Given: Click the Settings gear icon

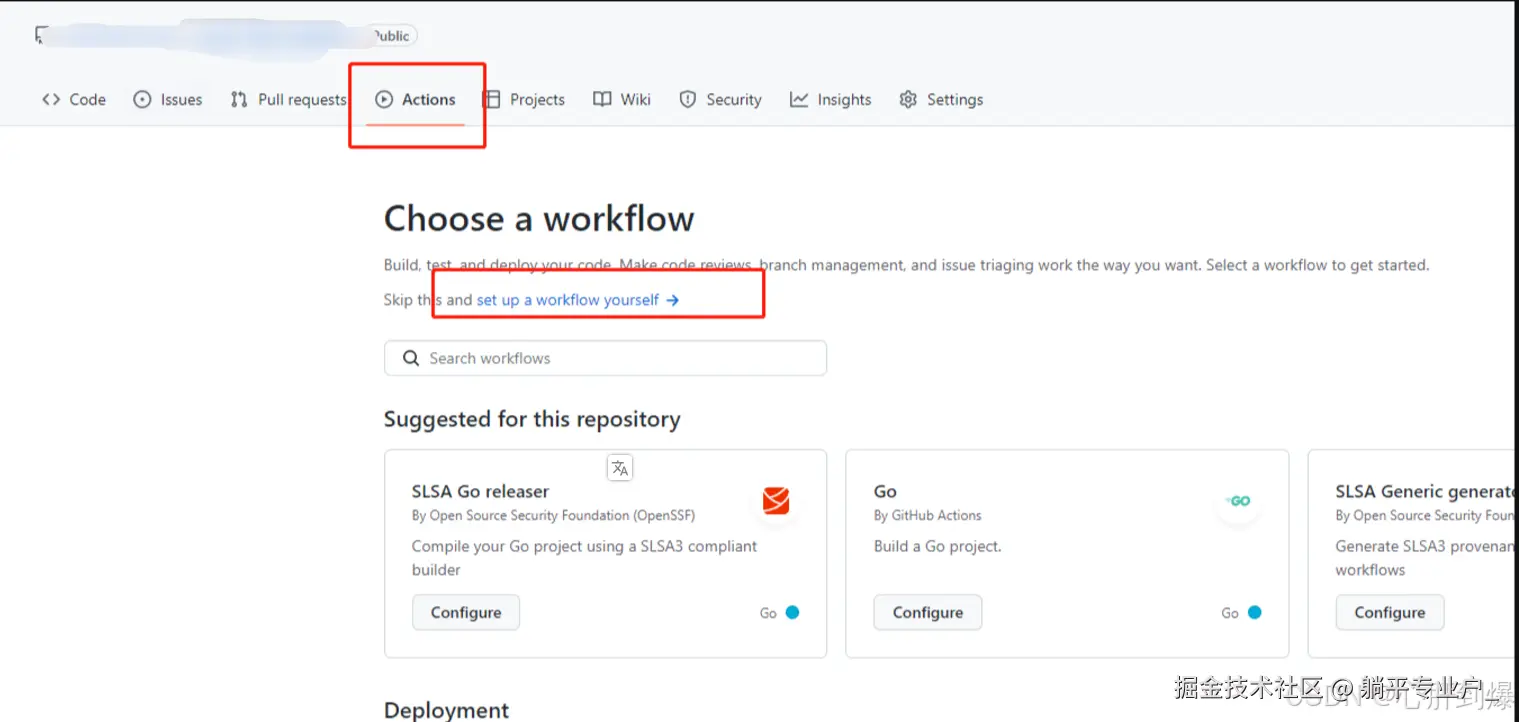Looking at the screenshot, I should click(x=908, y=99).
